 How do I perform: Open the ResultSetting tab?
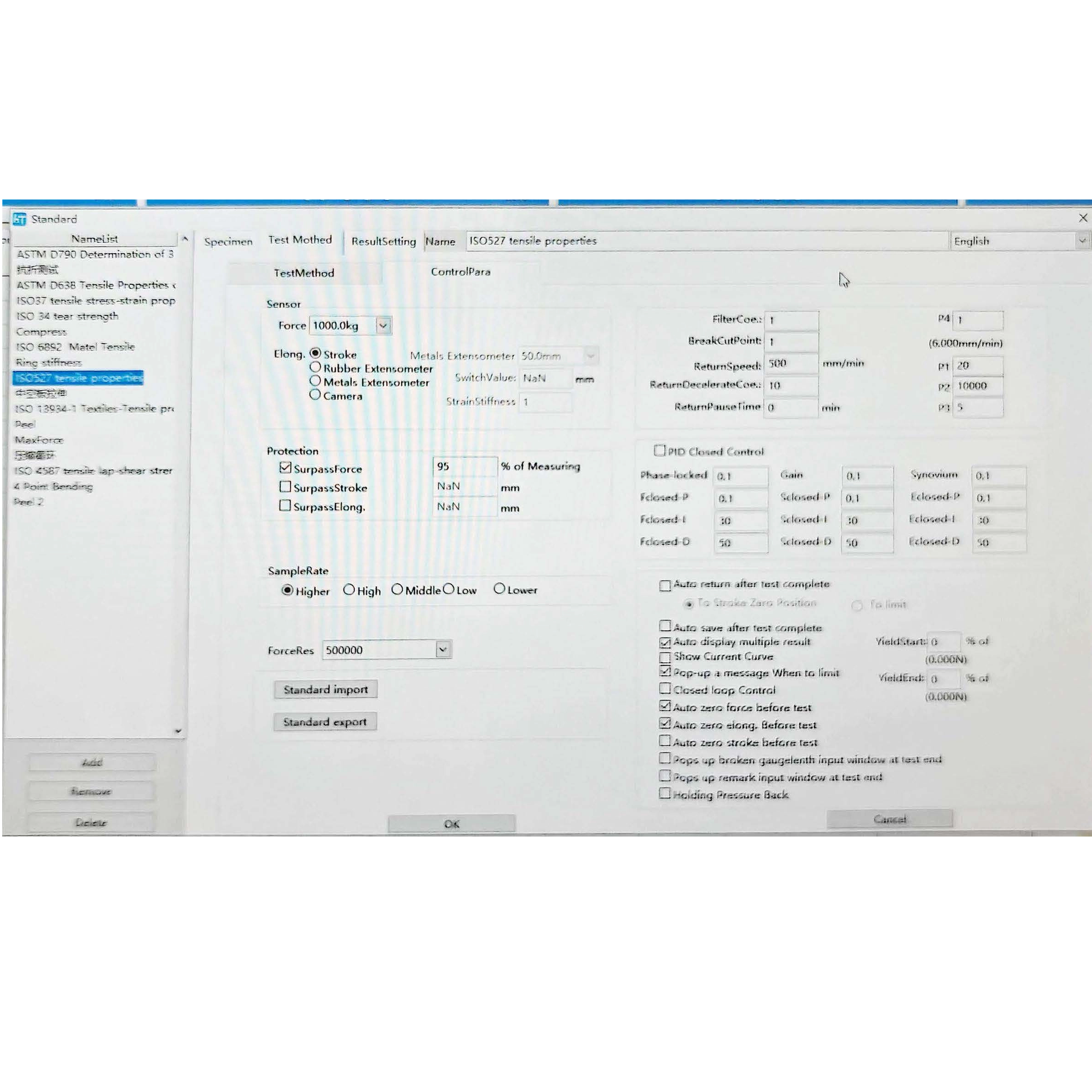tap(383, 241)
